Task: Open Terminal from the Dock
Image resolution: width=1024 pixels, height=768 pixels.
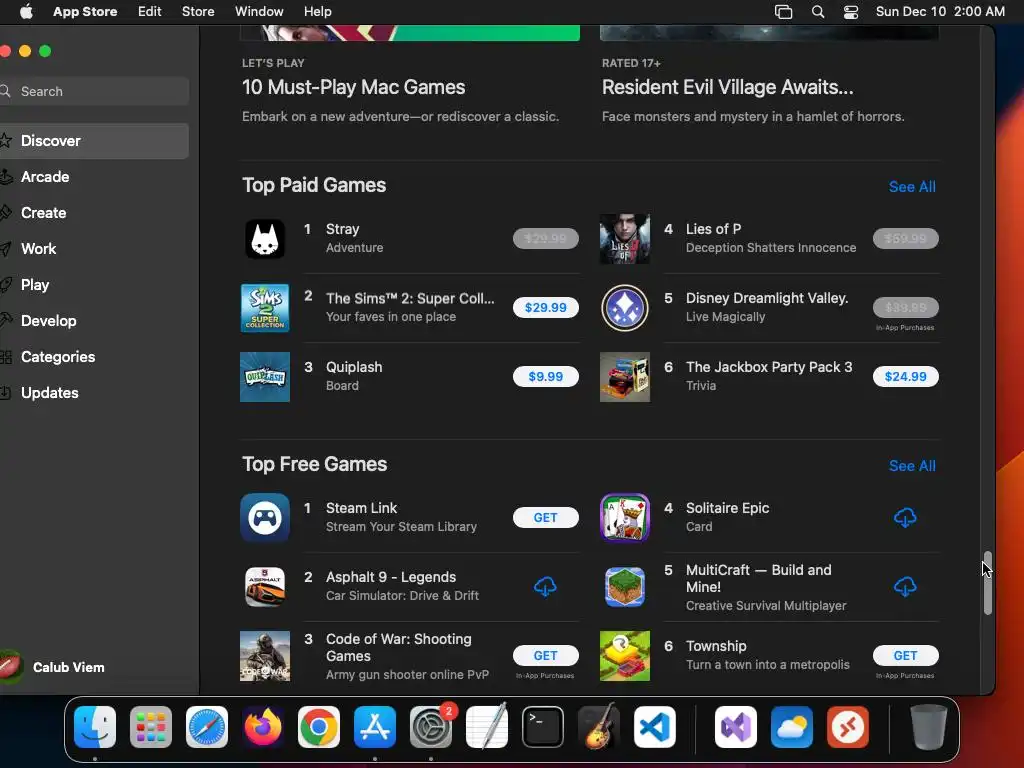Action: [x=543, y=727]
